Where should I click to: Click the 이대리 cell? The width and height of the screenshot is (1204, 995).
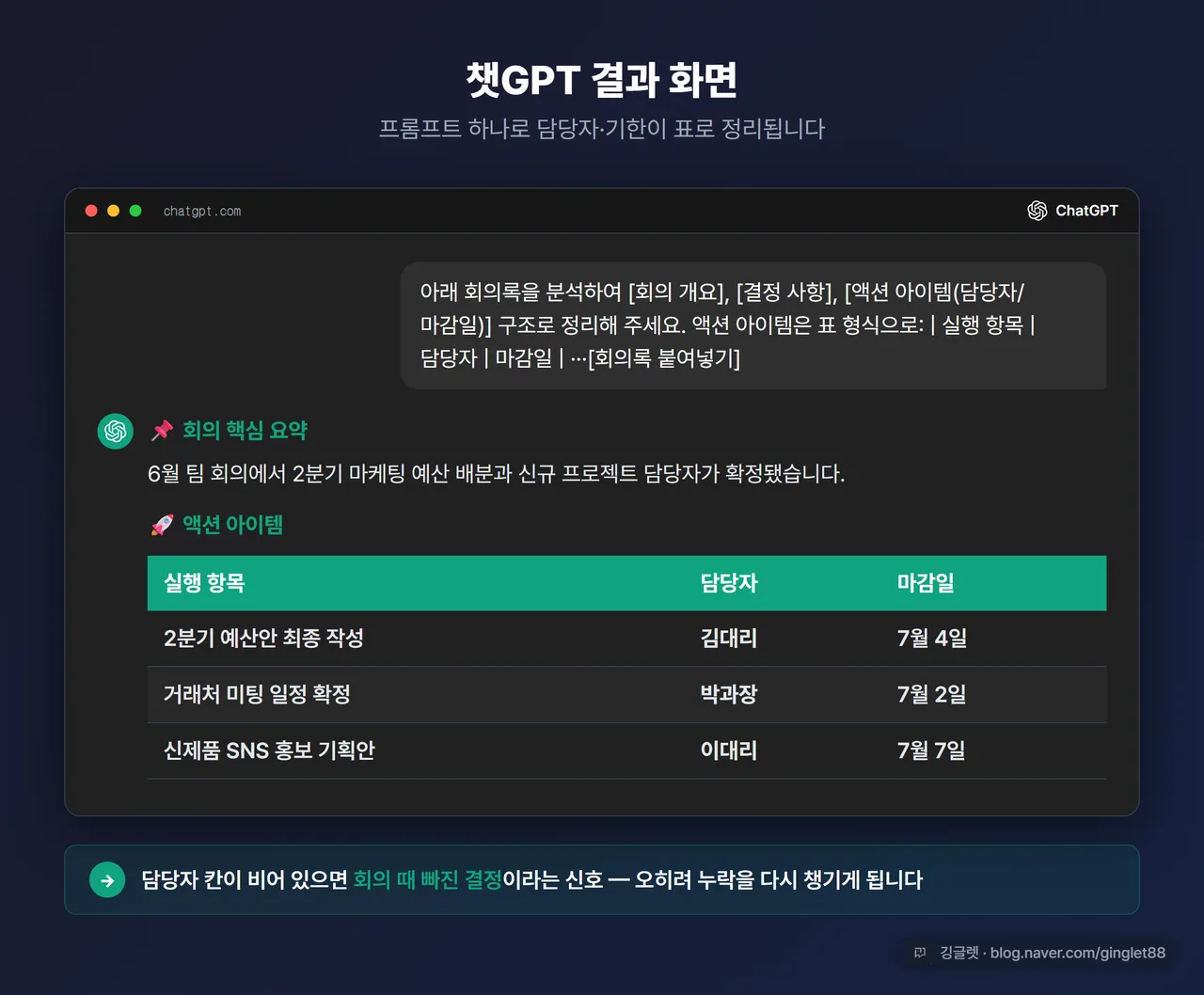tap(729, 750)
